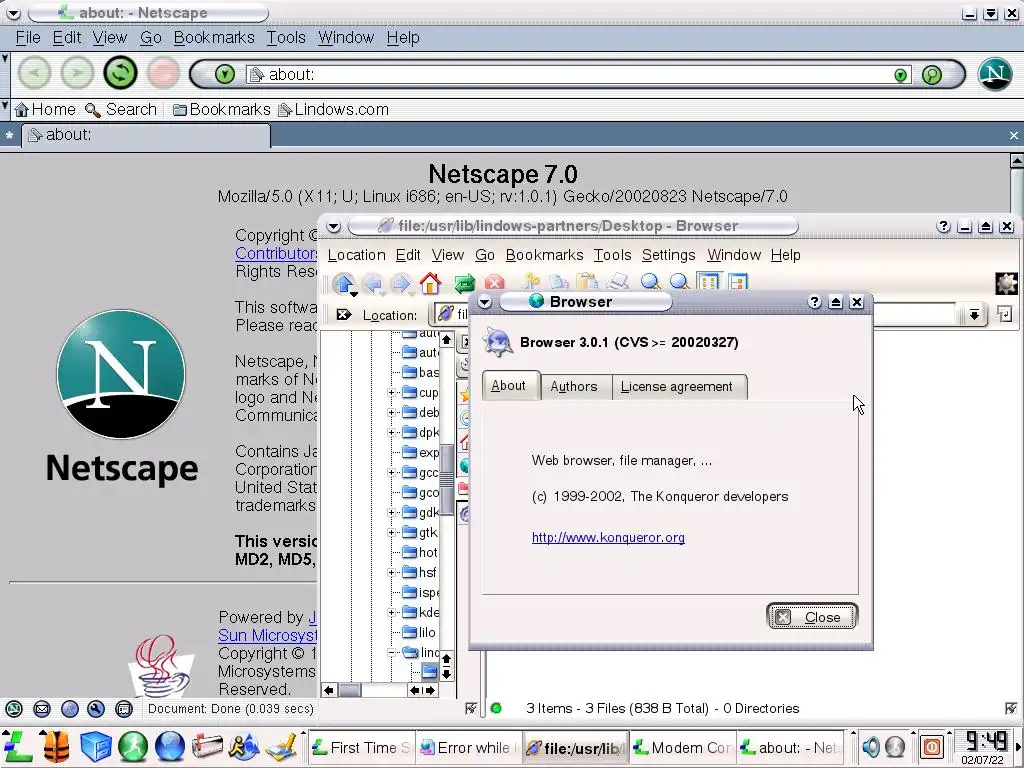This screenshot has width=1024, height=768.
Task: Click the Sun Microsystems link on Netscape page
Action: tap(268, 635)
